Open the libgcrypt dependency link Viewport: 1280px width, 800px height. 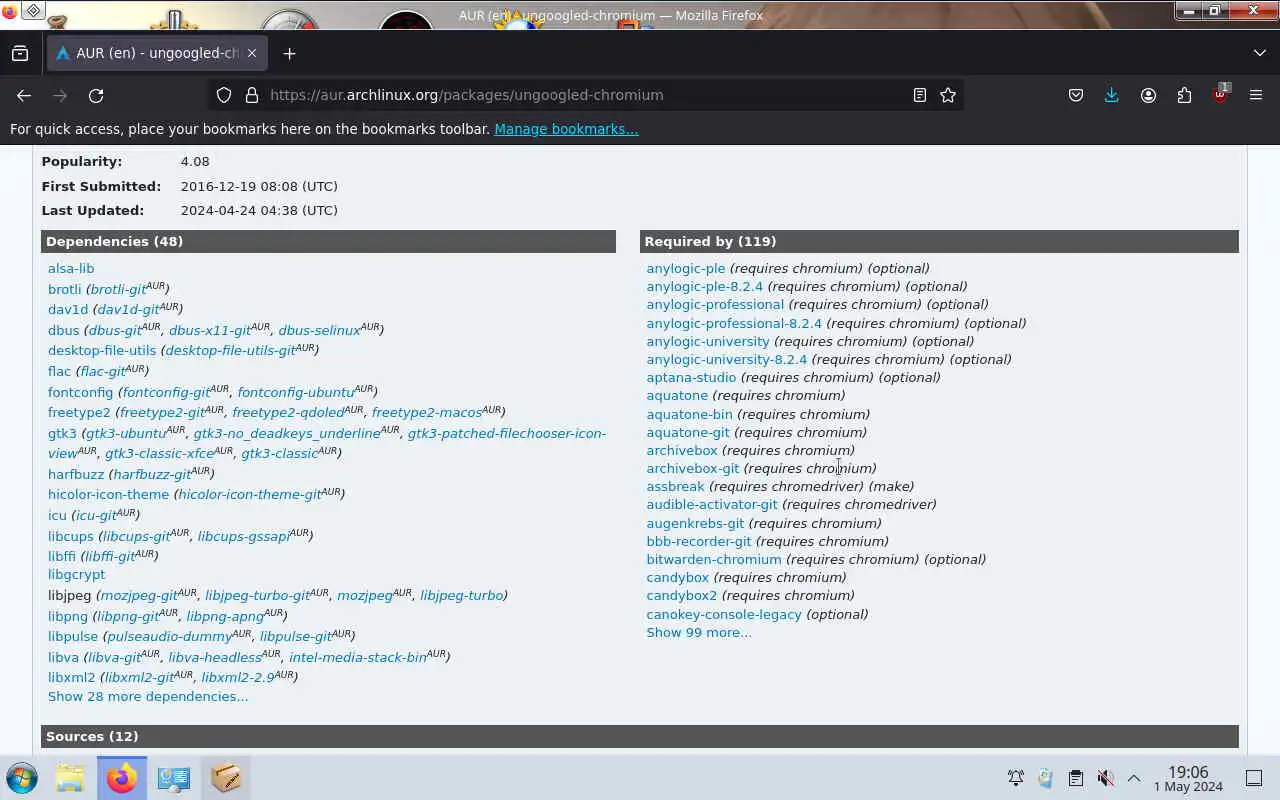point(76,574)
